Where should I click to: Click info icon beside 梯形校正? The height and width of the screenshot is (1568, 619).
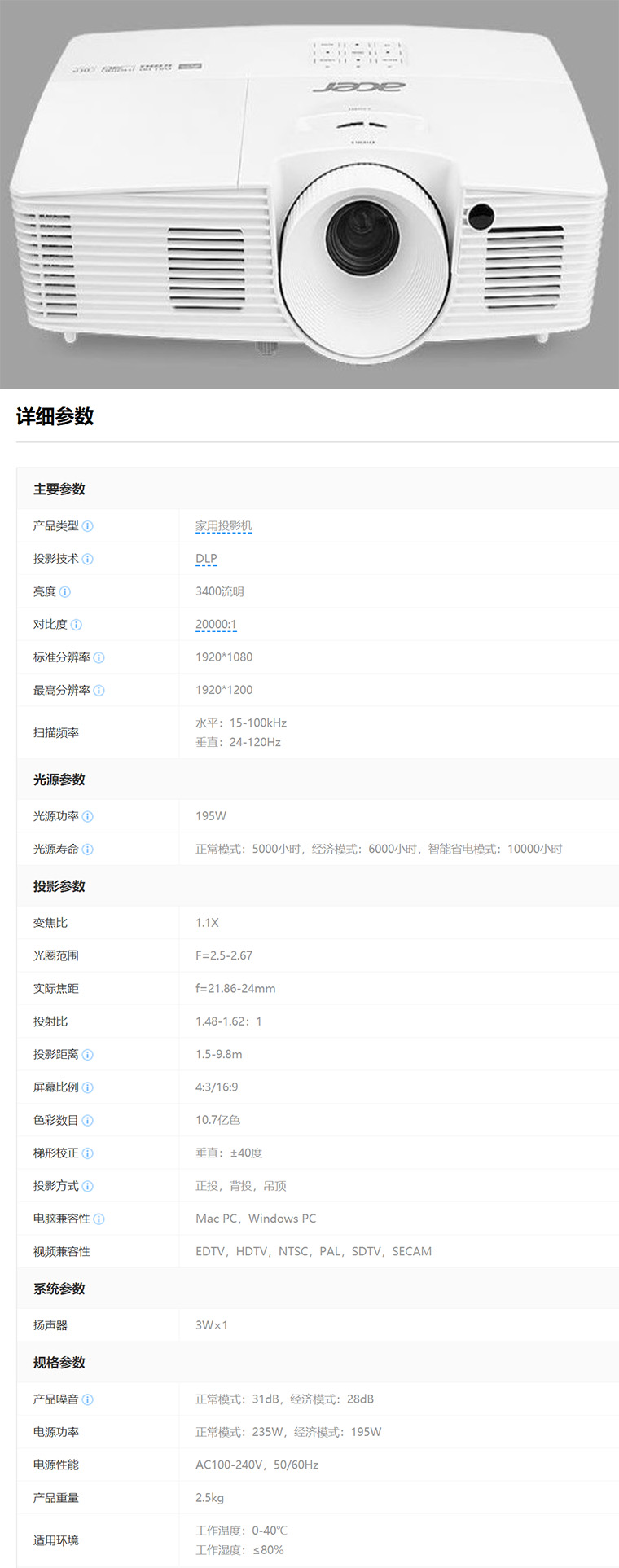pos(88,1153)
